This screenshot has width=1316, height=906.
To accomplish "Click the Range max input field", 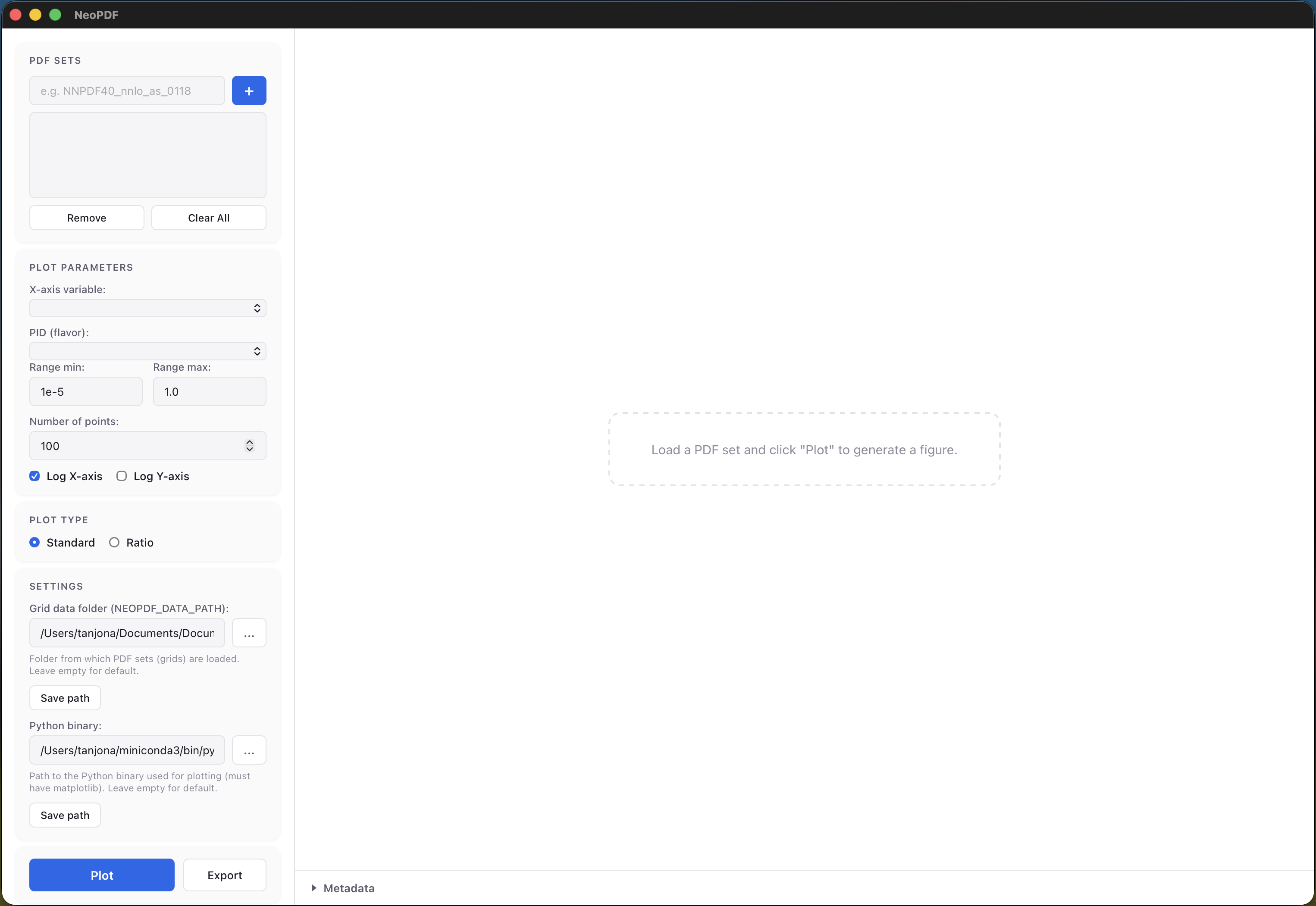I will coord(209,391).
